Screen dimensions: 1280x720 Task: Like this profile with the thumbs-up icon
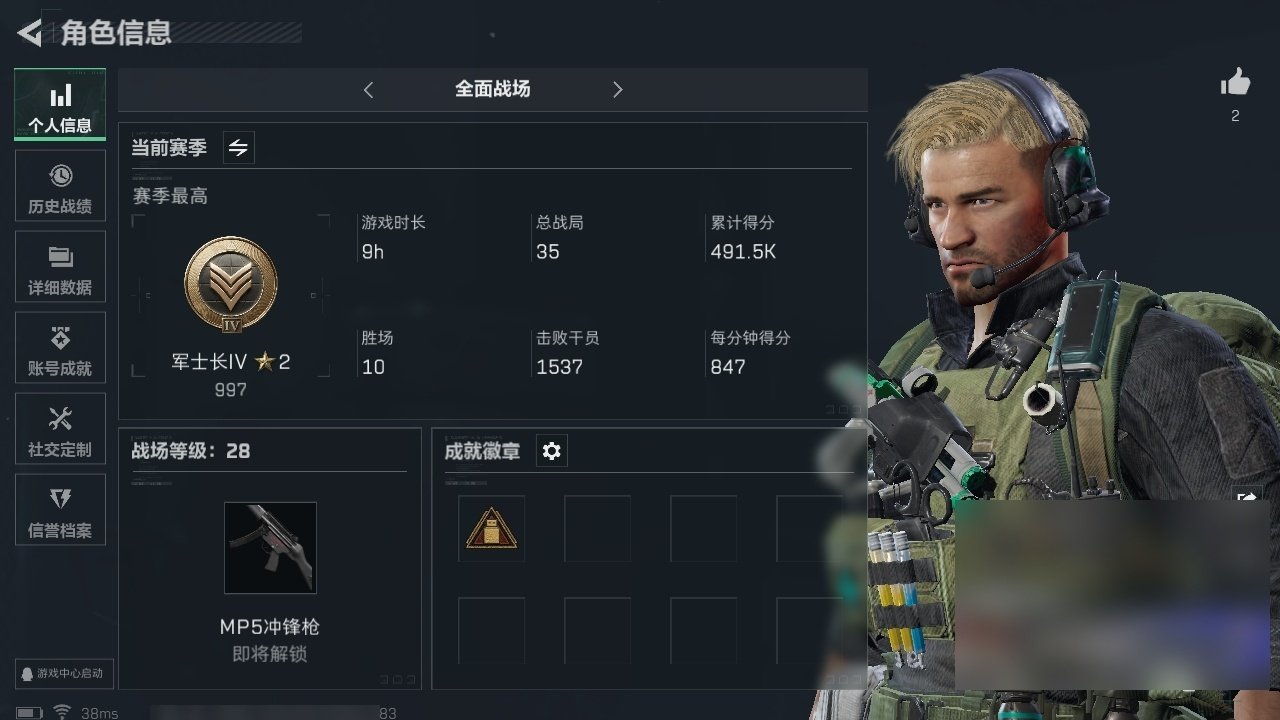[1235, 83]
